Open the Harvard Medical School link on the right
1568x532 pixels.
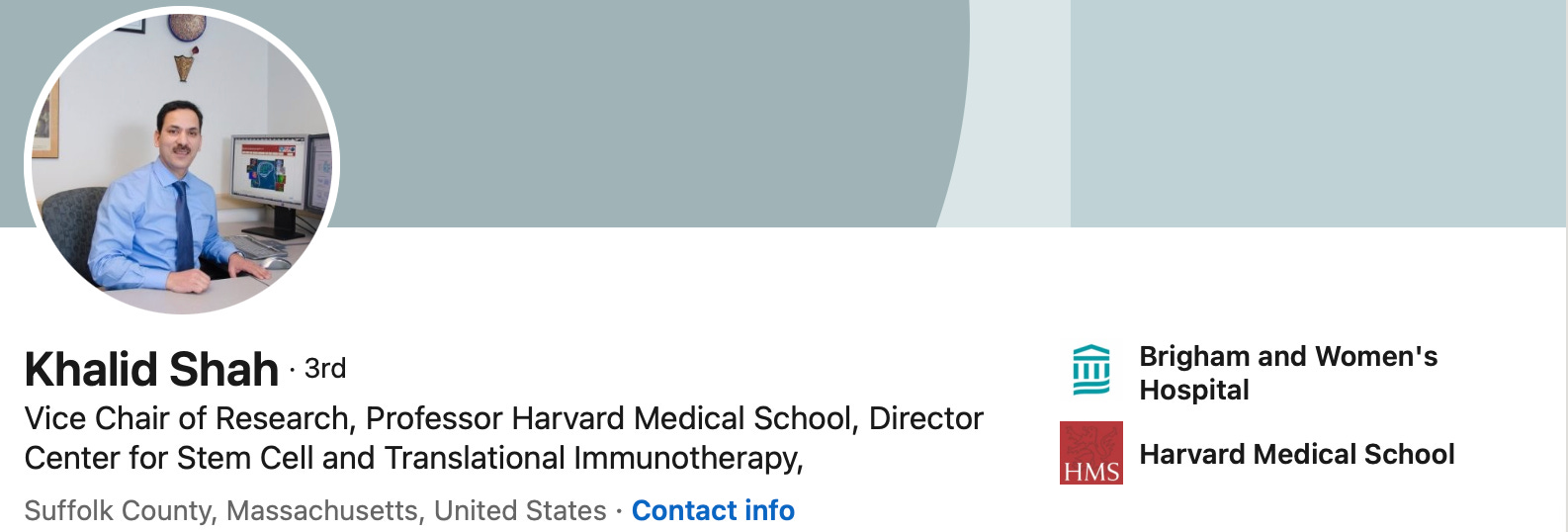pos(1296,454)
